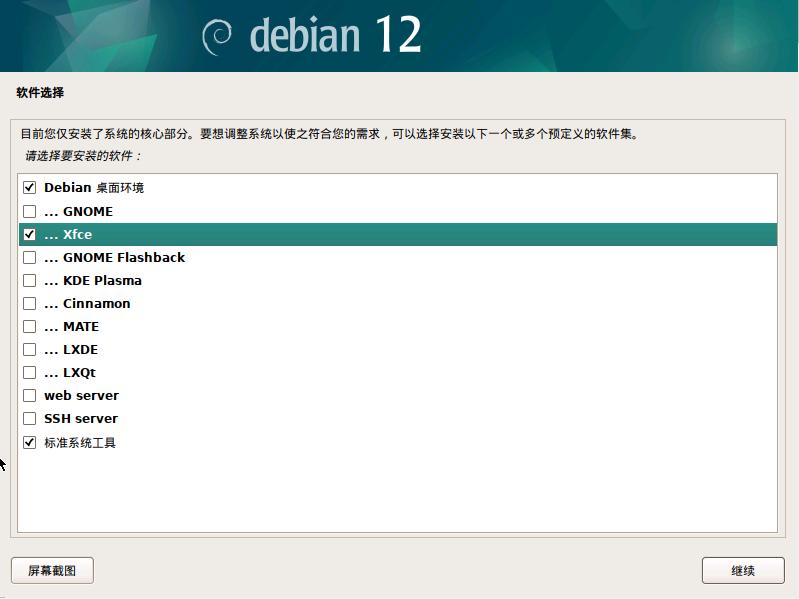Click the 继续 button
The image size is (799, 599).
coord(743,570)
